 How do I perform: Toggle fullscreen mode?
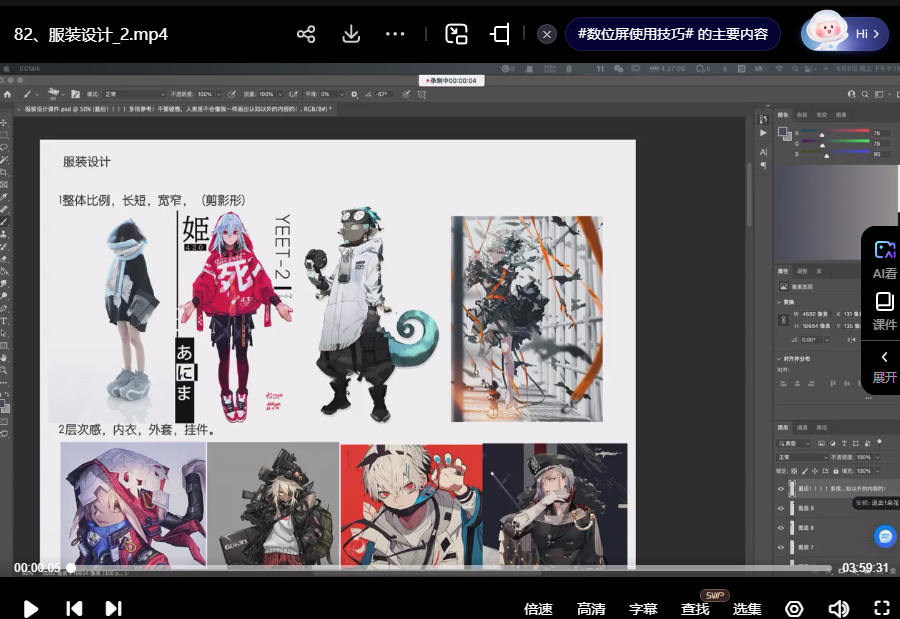coord(881,608)
